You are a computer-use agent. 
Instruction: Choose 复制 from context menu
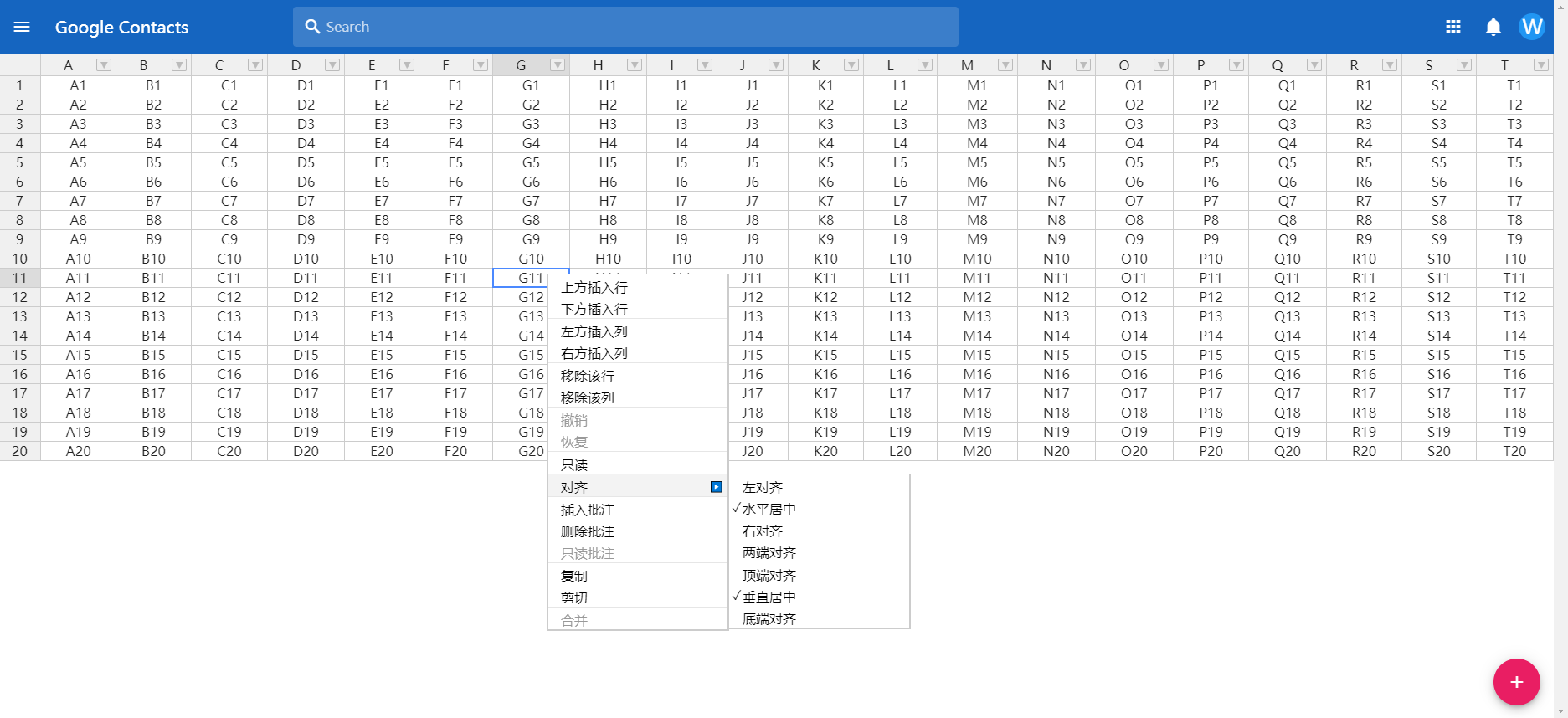pos(637,576)
